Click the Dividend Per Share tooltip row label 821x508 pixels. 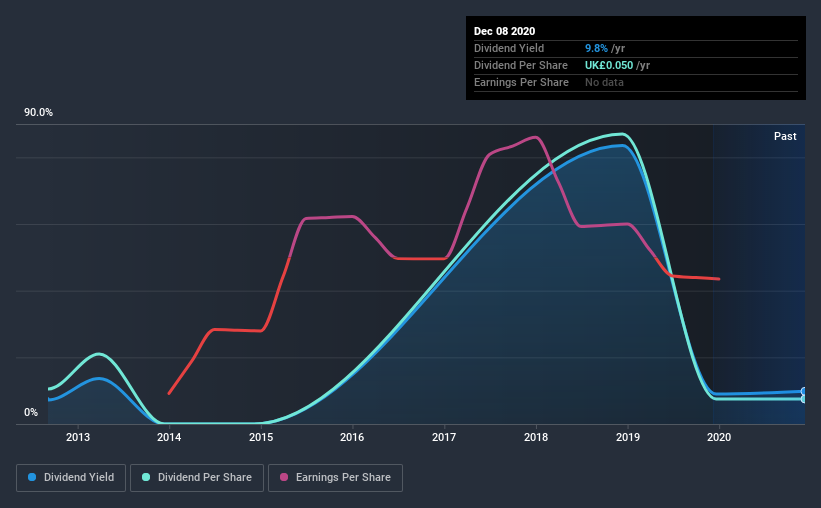(520, 65)
